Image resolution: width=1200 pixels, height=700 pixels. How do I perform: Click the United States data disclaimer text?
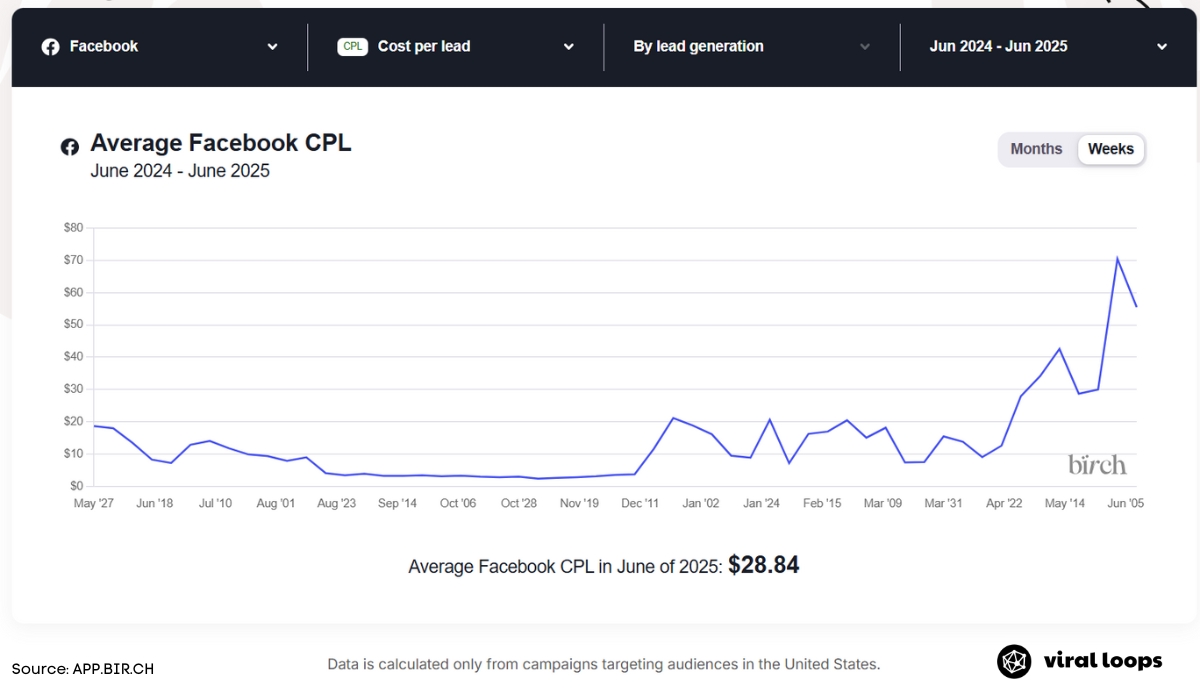tap(604, 664)
